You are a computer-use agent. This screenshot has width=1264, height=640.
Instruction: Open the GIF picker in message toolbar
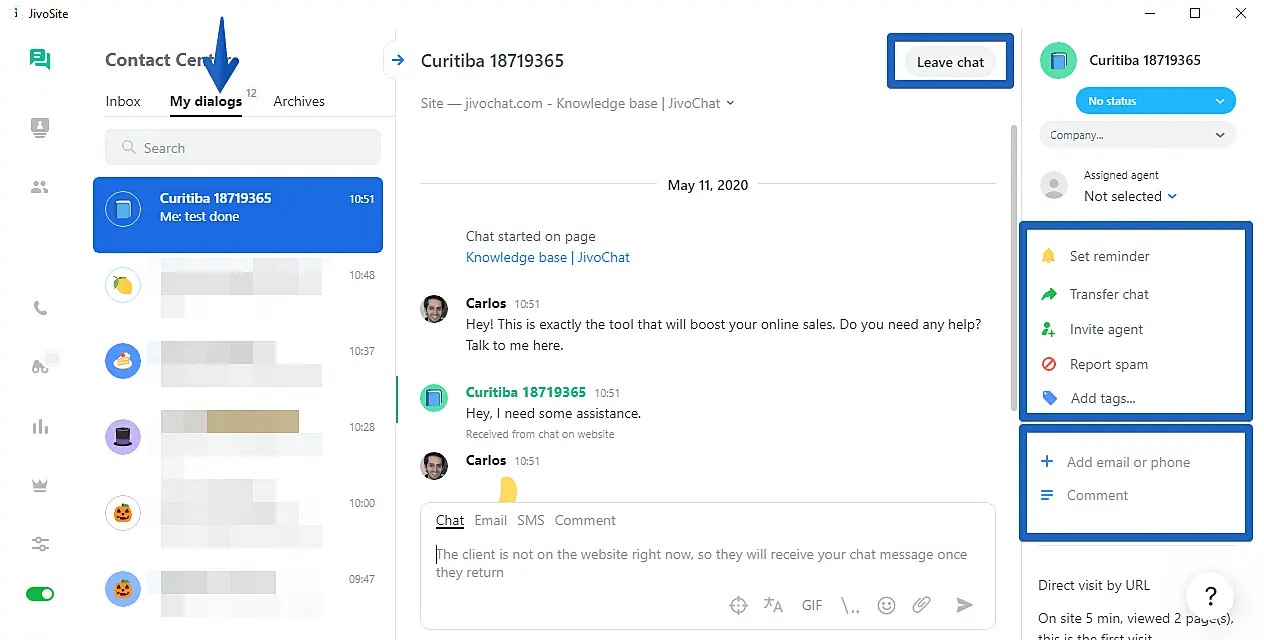811,605
